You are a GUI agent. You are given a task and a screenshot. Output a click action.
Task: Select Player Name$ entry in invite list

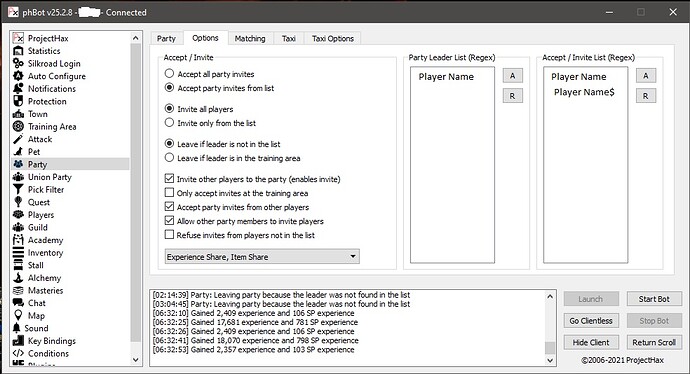(x=584, y=92)
